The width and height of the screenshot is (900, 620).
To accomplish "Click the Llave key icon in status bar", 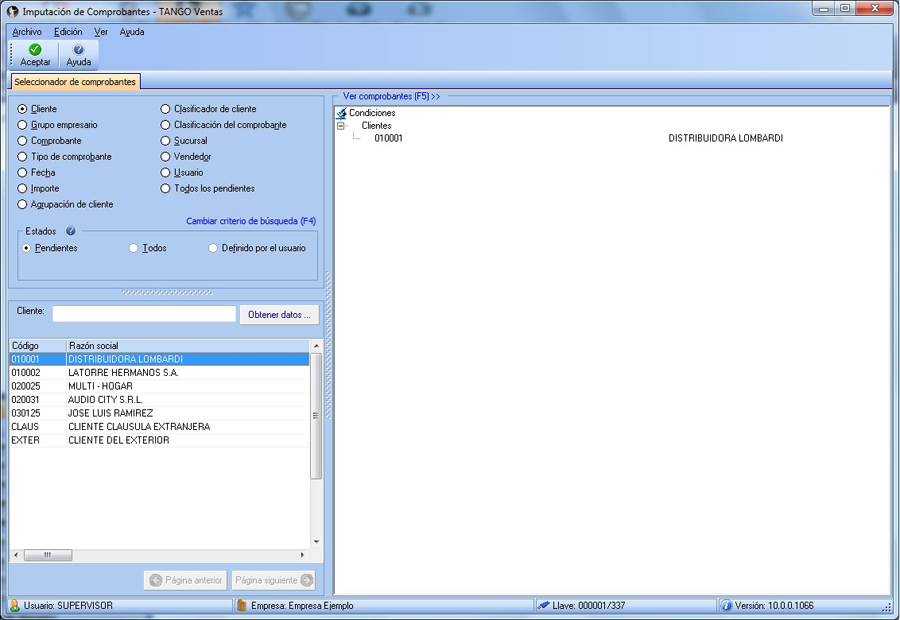I will (543, 606).
